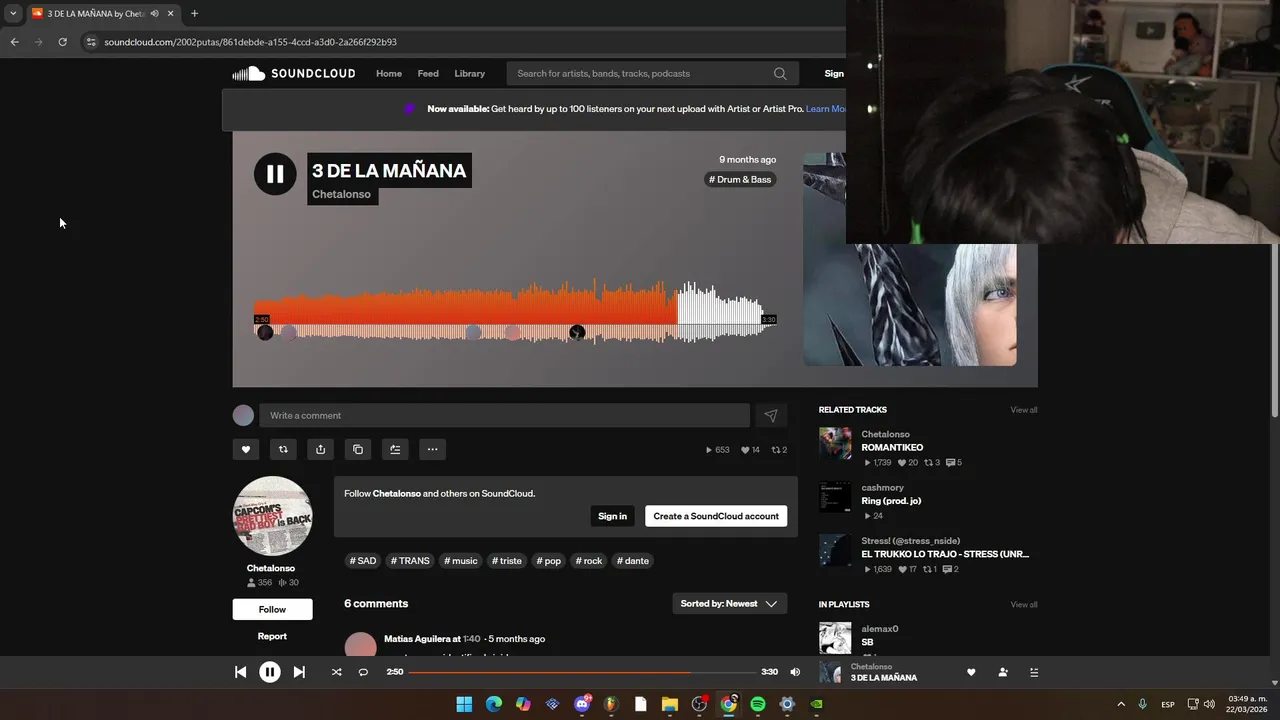Click the Report link under Follow
The width and height of the screenshot is (1280, 720).
click(x=272, y=636)
